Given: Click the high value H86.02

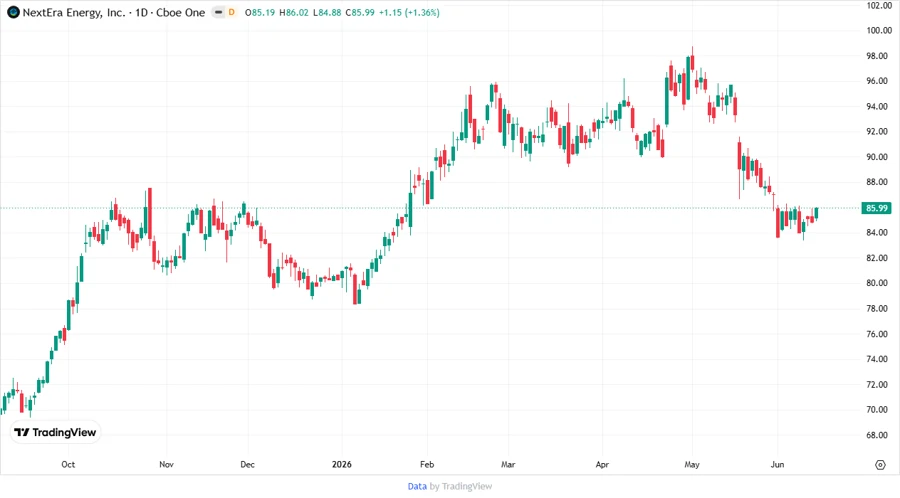Looking at the screenshot, I should [x=294, y=12].
